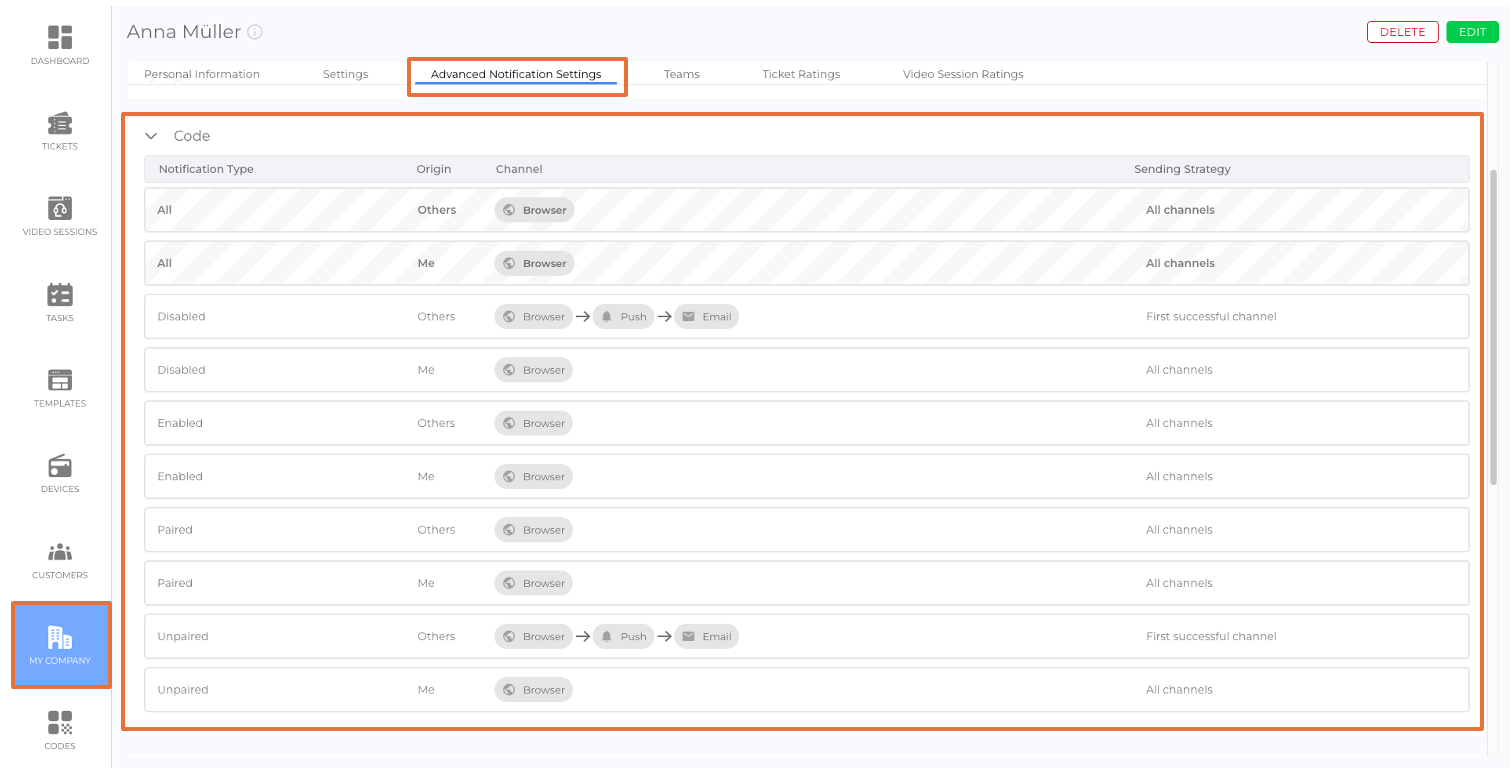This screenshot has width=1511, height=779.
Task: Click the Email chip in Unpaired Others row
Action: point(706,637)
